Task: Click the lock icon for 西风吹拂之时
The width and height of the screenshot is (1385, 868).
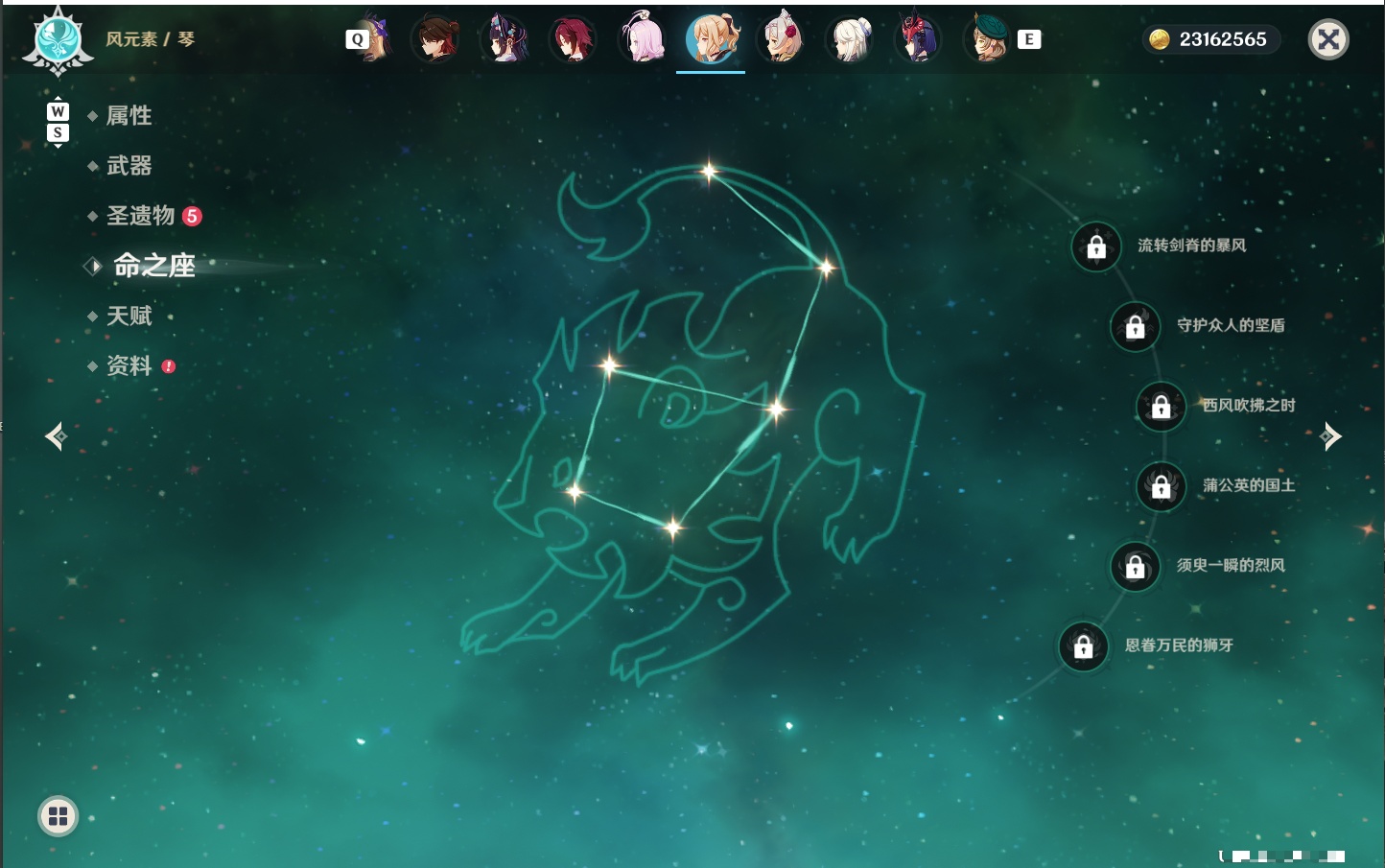Action: [x=1162, y=406]
